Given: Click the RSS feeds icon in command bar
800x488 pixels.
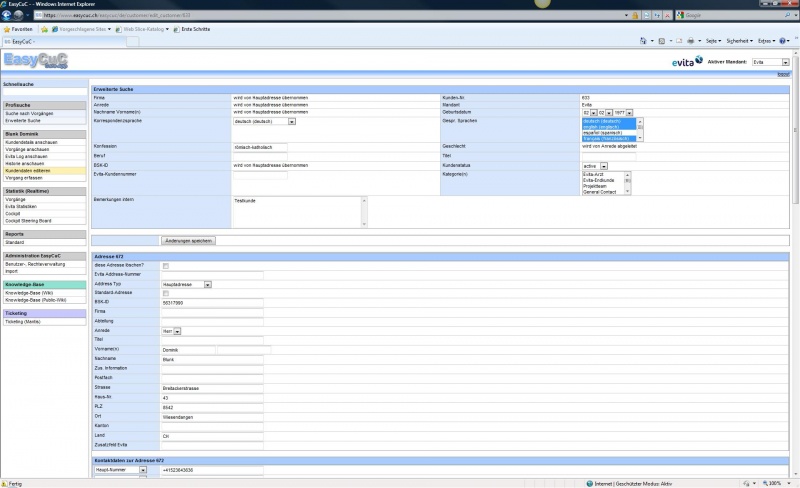Looking at the screenshot, I should point(662,41).
